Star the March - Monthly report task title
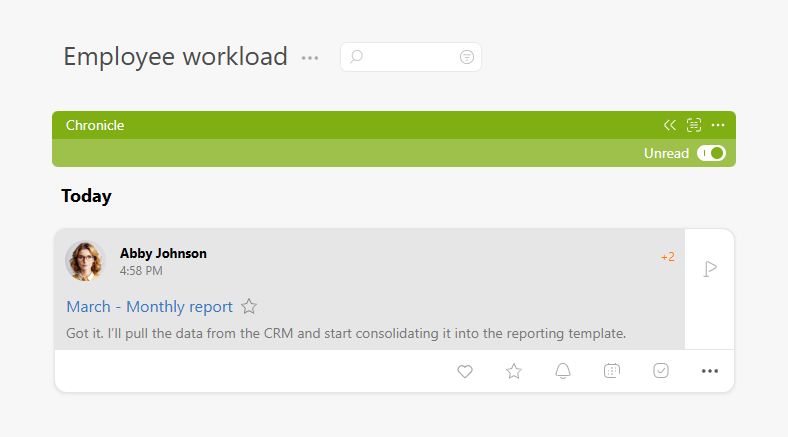 pos(249,307)
